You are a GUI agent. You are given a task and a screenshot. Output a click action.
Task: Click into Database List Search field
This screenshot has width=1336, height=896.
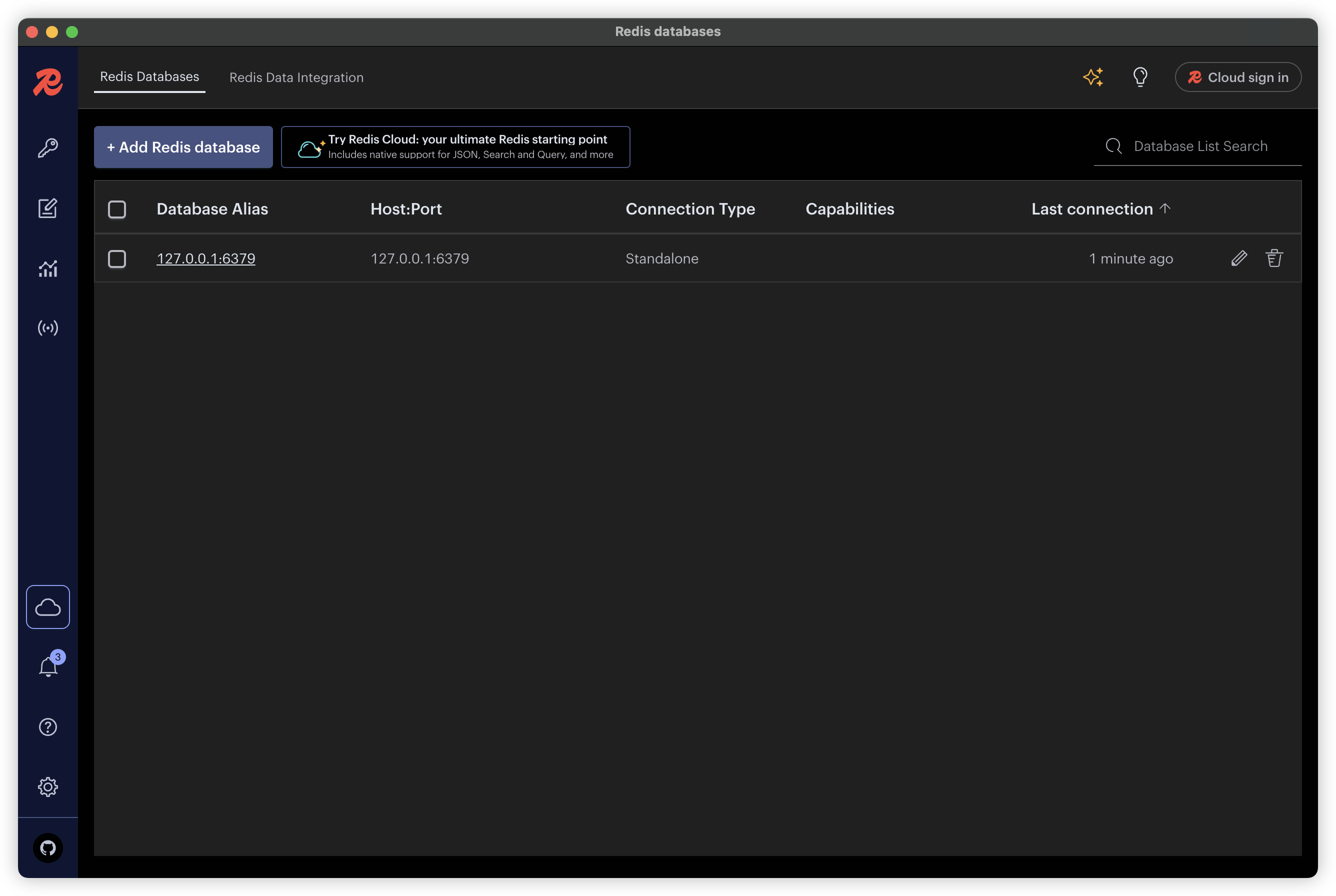click(x=1200, y=146)
